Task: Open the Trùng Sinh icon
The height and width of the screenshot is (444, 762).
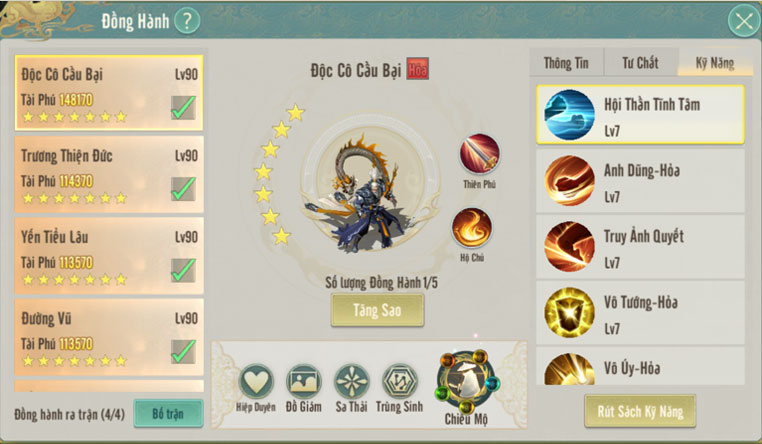Action: 399,382
